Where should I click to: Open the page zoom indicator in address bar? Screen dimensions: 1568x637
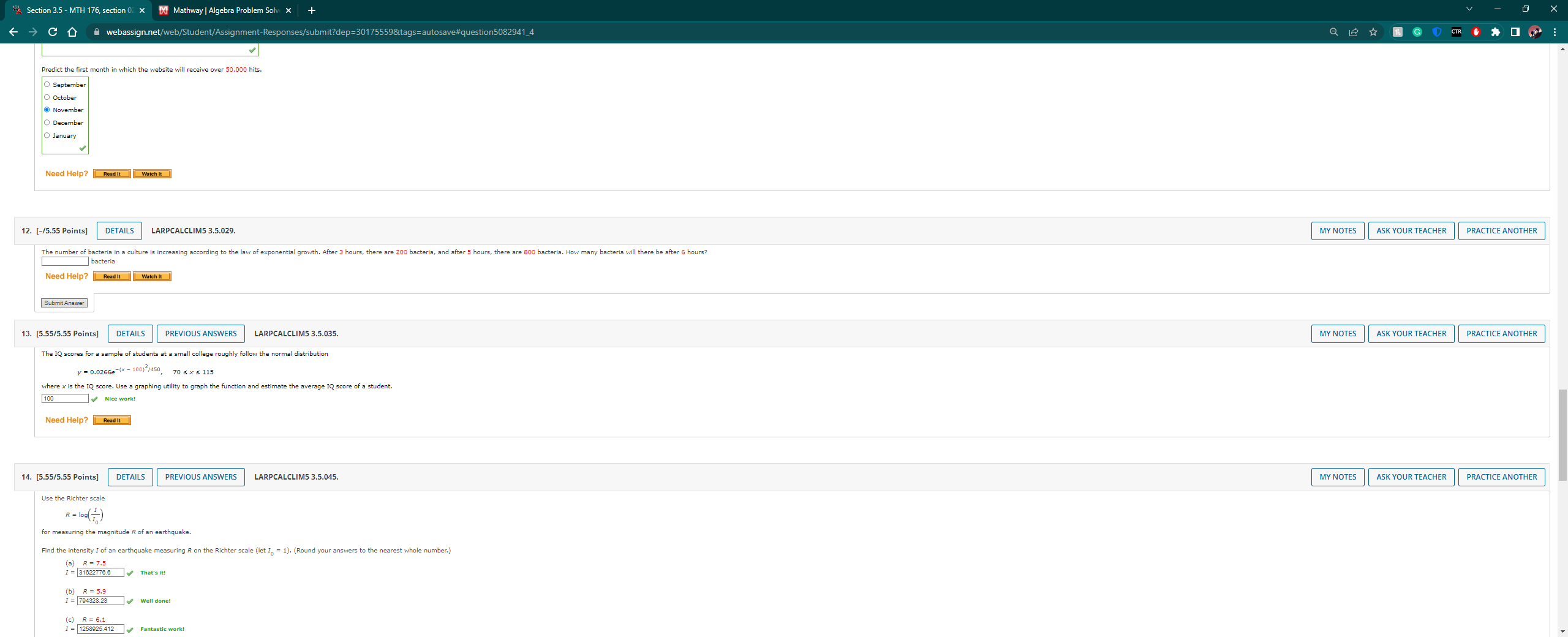click(x=1333, y=32)
